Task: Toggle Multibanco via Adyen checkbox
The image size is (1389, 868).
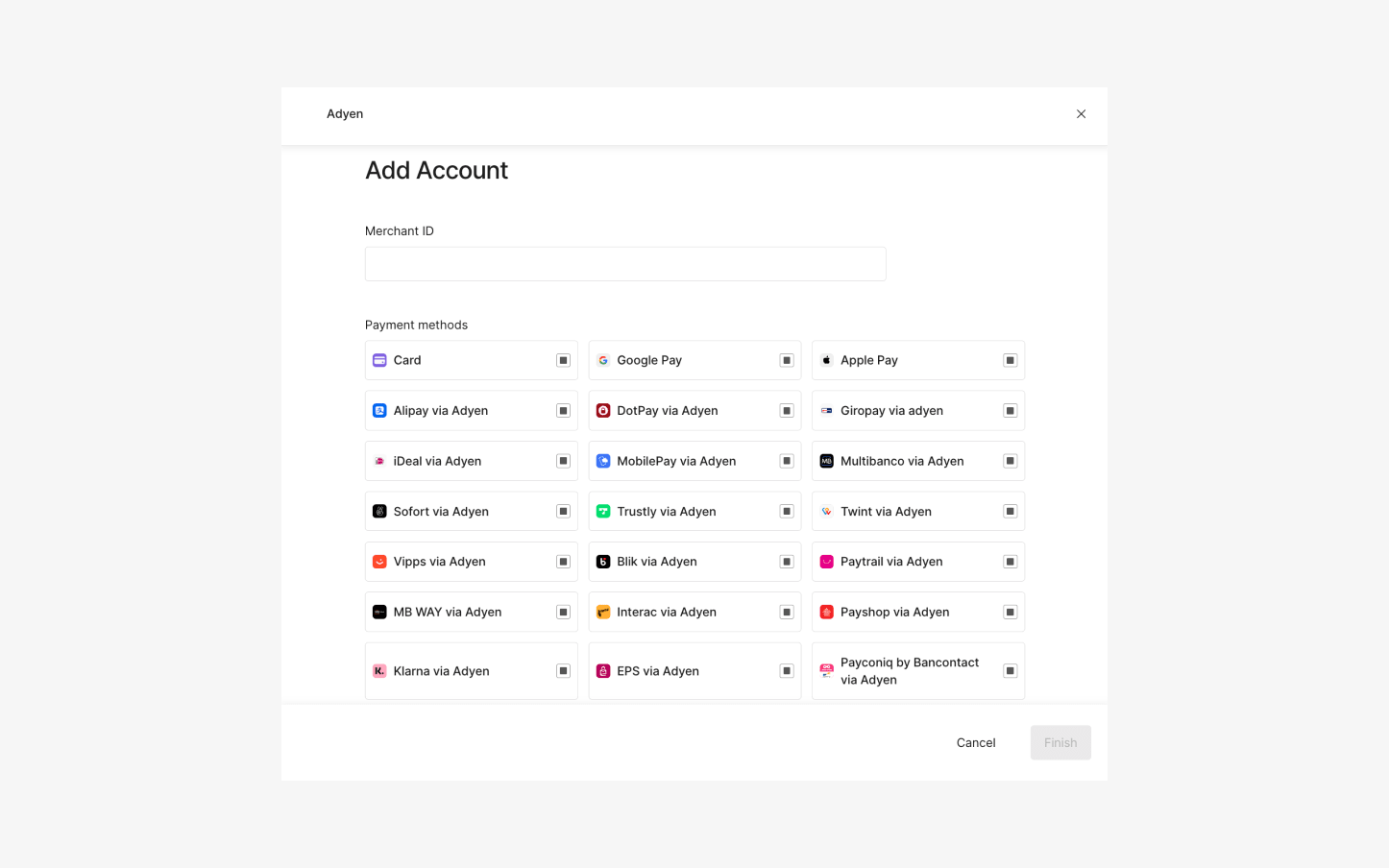Action: pos(1011,461)
